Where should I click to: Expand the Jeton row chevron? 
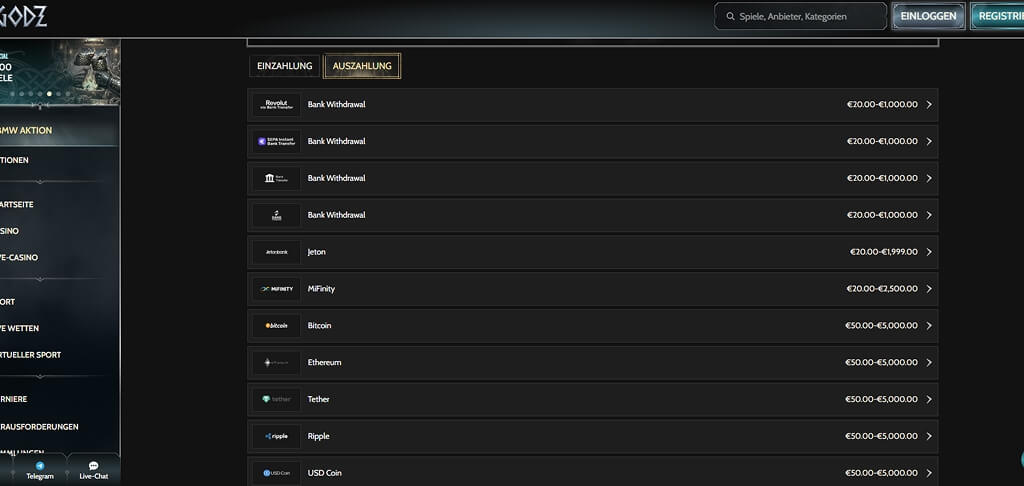[x=929, y=252]
